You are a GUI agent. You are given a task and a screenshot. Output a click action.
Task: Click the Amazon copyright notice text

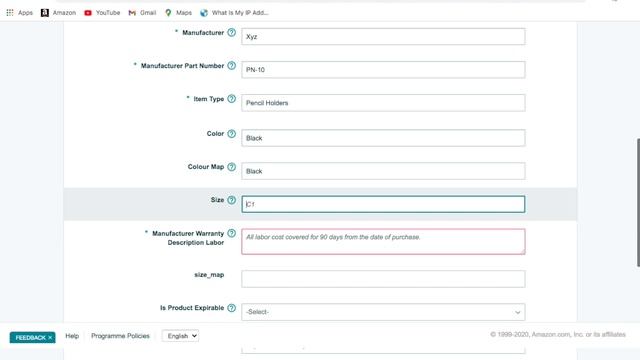(x=558, y=334)
